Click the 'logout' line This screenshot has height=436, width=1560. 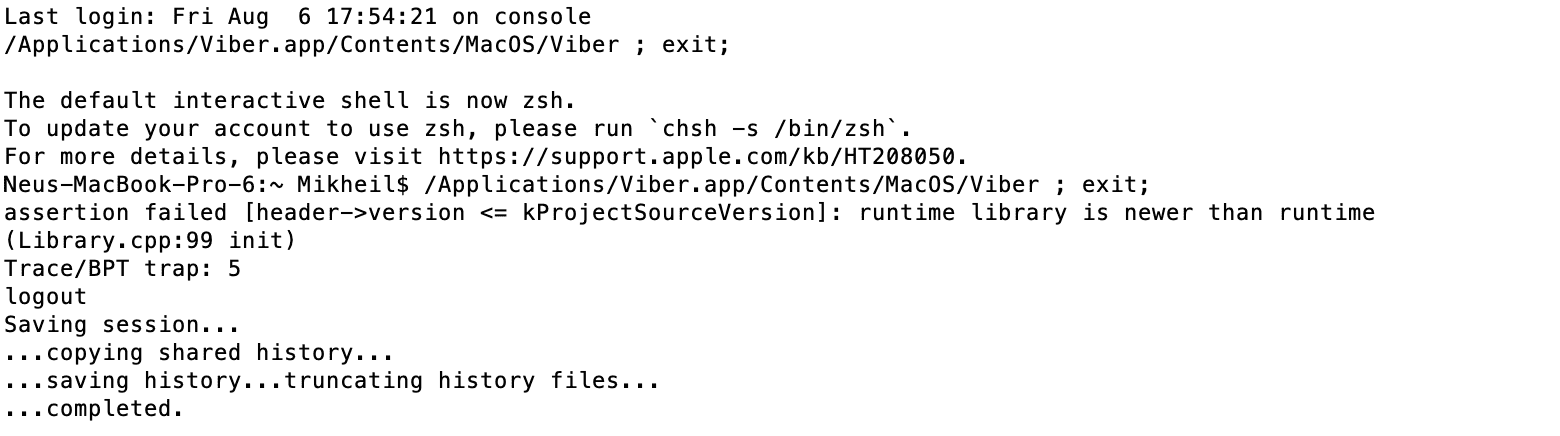pos(46,297)
